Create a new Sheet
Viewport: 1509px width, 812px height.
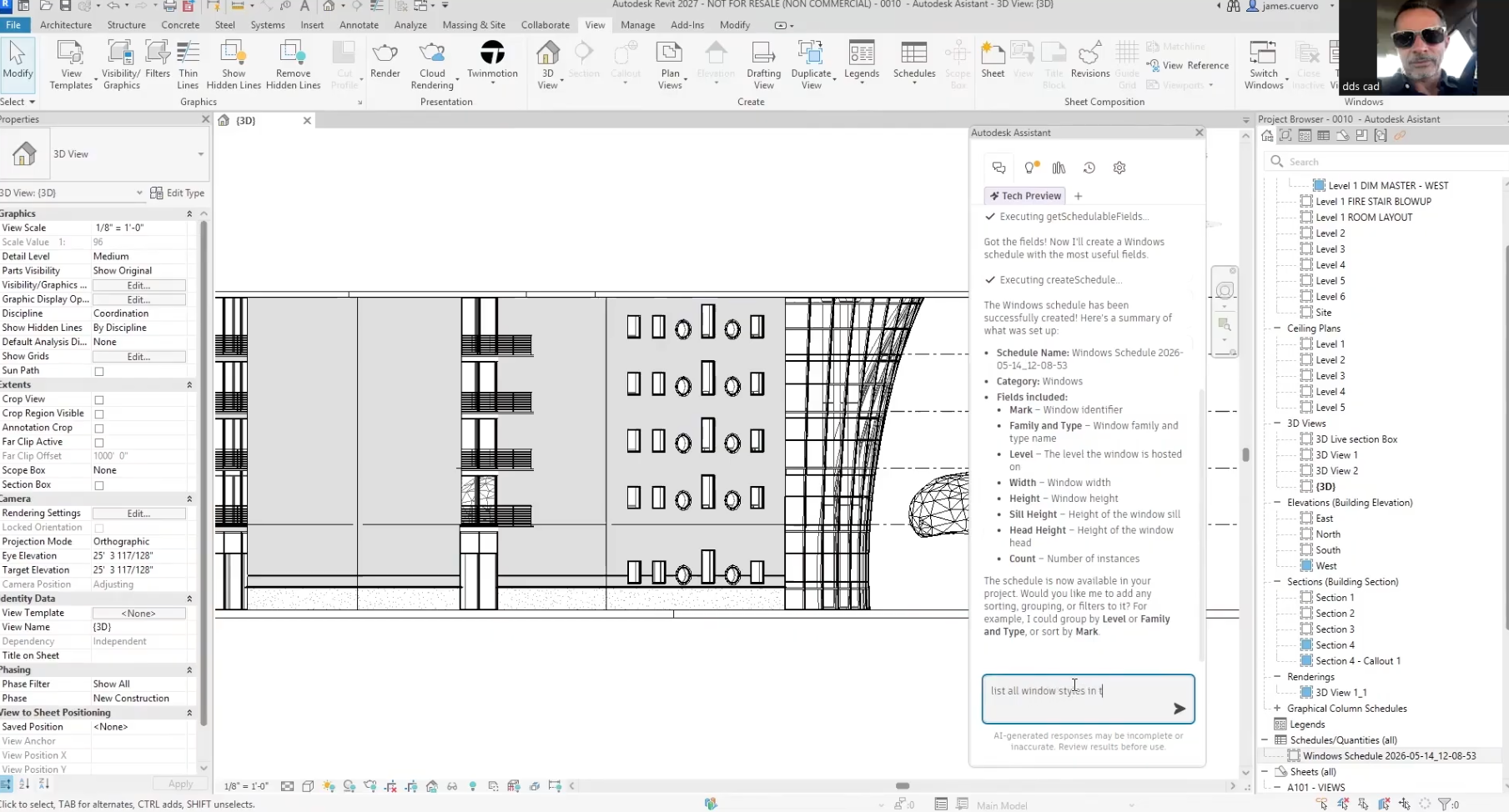(x=993, y=59)
